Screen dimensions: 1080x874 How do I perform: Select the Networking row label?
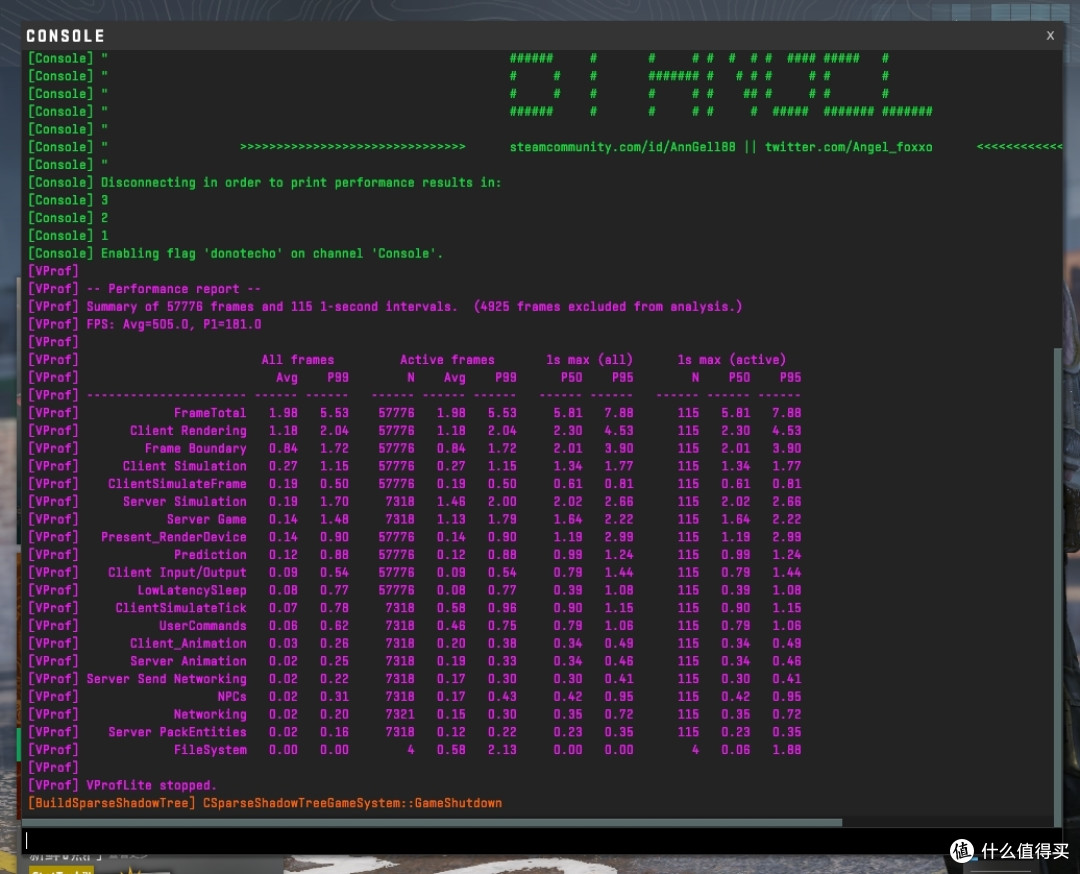point(209,714)
